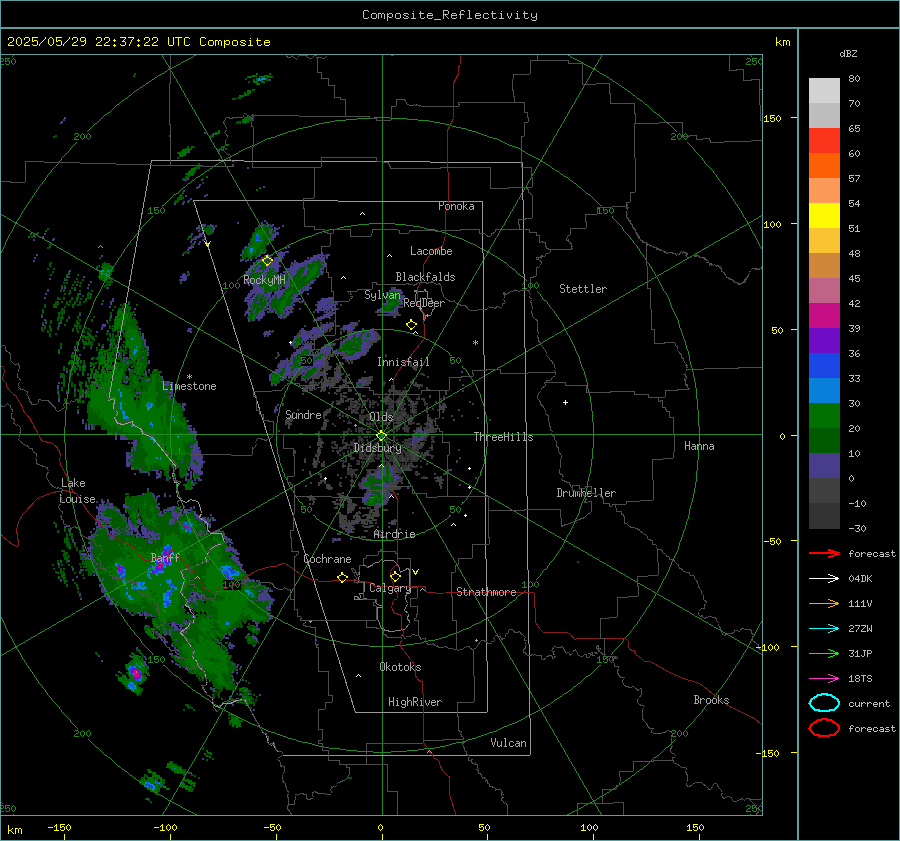Click the cyan current ellipse legend icon
900x841 pixels.
point(824,703)
